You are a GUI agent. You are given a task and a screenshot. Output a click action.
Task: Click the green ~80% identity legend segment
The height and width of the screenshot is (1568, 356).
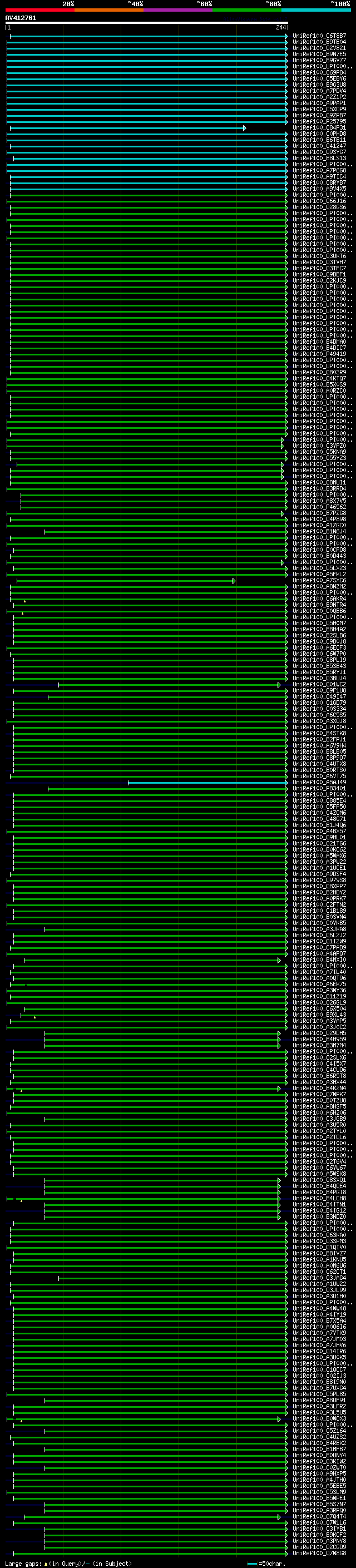coord(247,10)
